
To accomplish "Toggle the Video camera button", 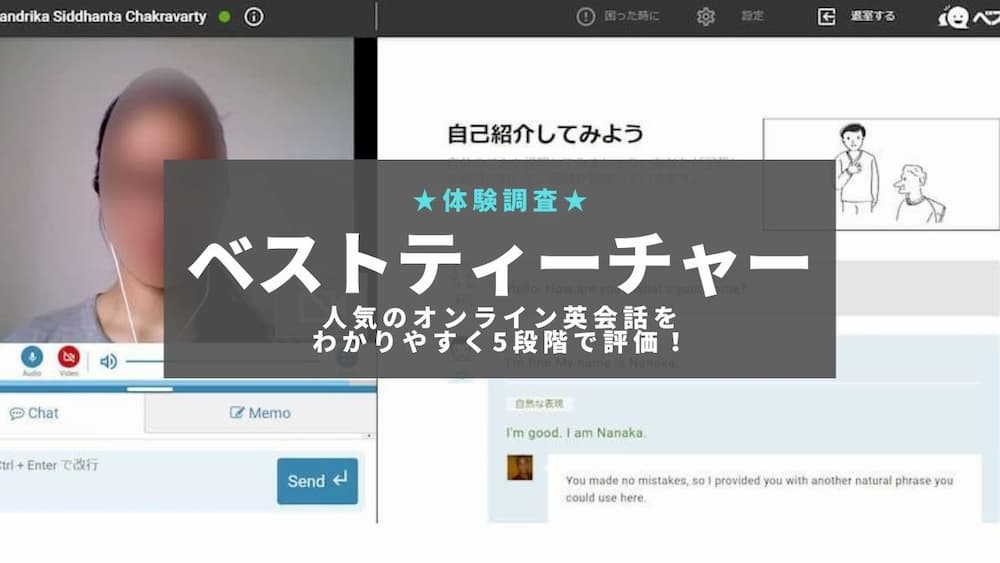I will tap(68, 356).
